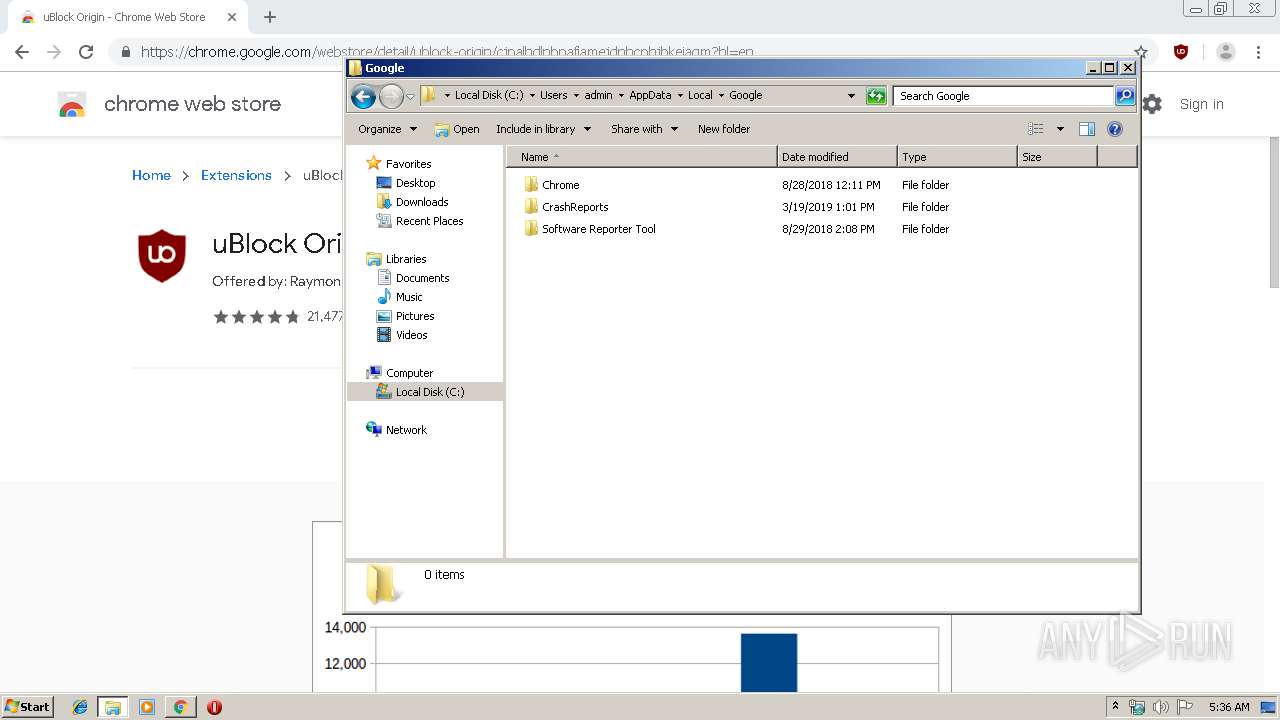This screenshot has height=720, width=1280.
Task: Toggle the preview pane icon
Action: click(1087, 129)
